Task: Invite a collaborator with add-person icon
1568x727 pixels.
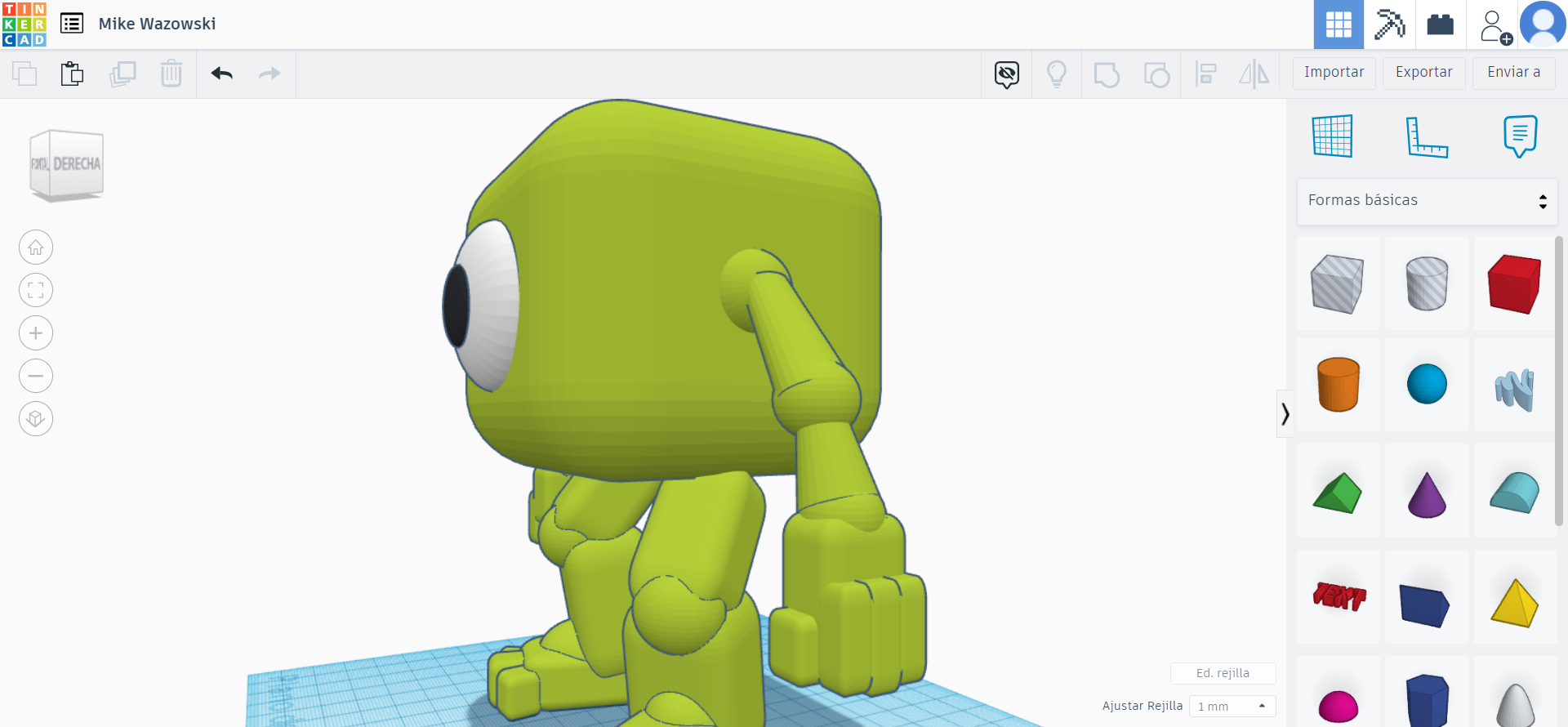Action: (x=1494, y=26)
